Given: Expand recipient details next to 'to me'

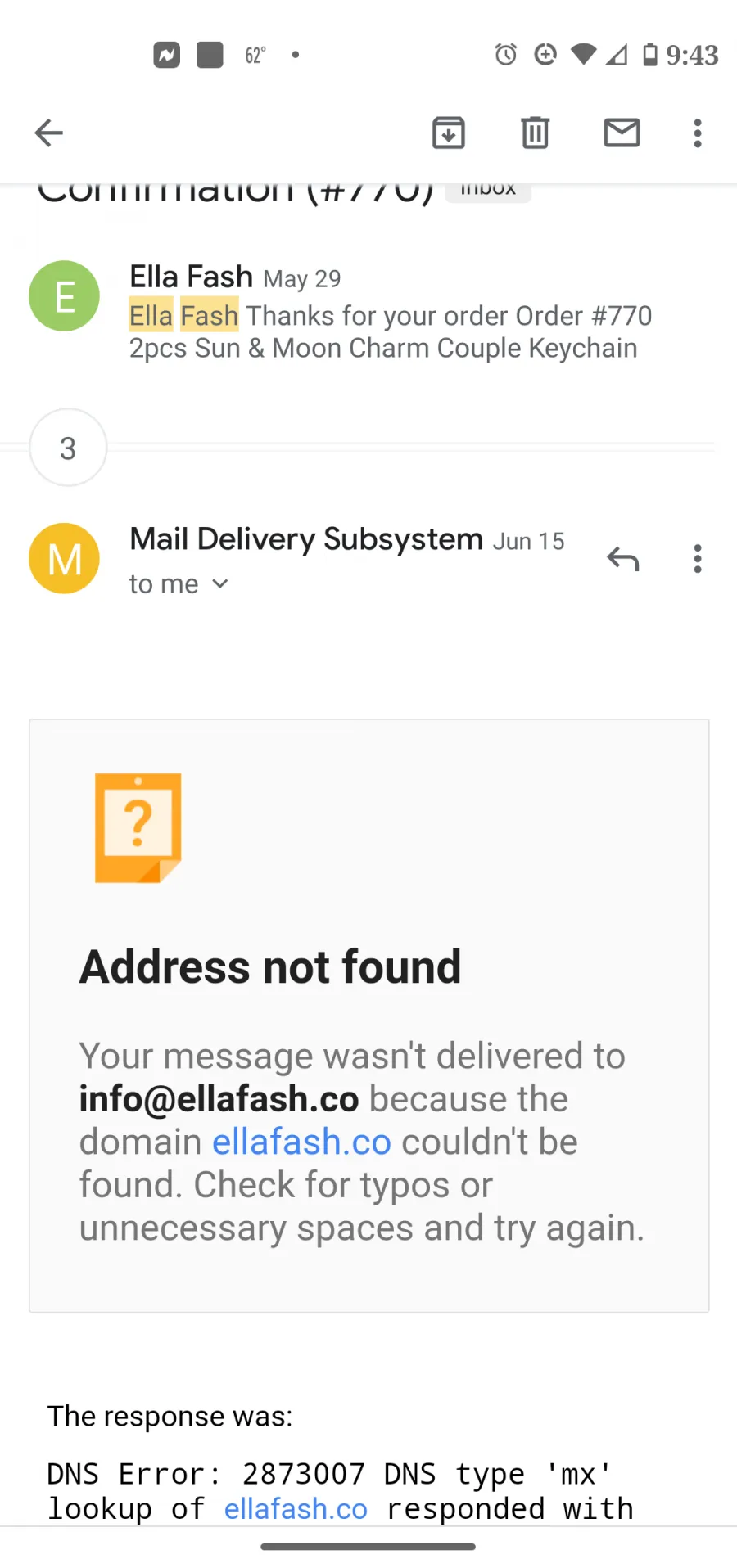Looking at the screenshot, I should pos(219,584).
